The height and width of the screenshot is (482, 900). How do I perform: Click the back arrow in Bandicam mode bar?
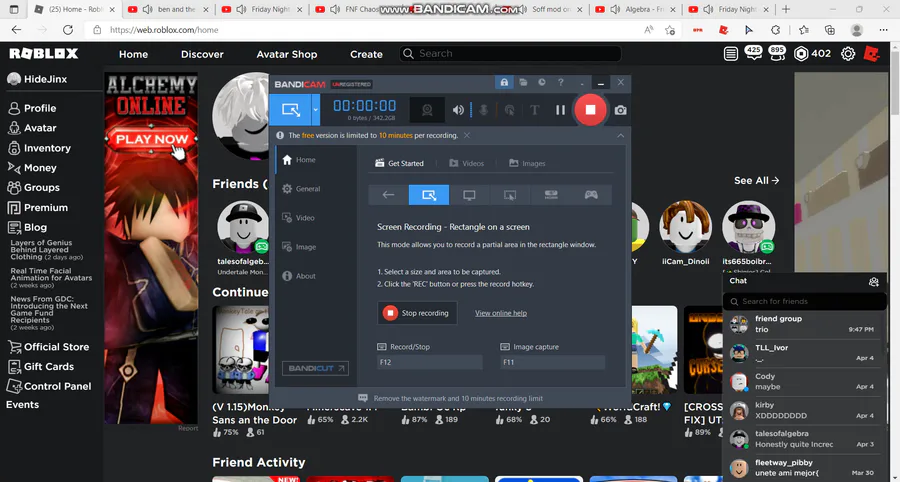click(388, 195)
